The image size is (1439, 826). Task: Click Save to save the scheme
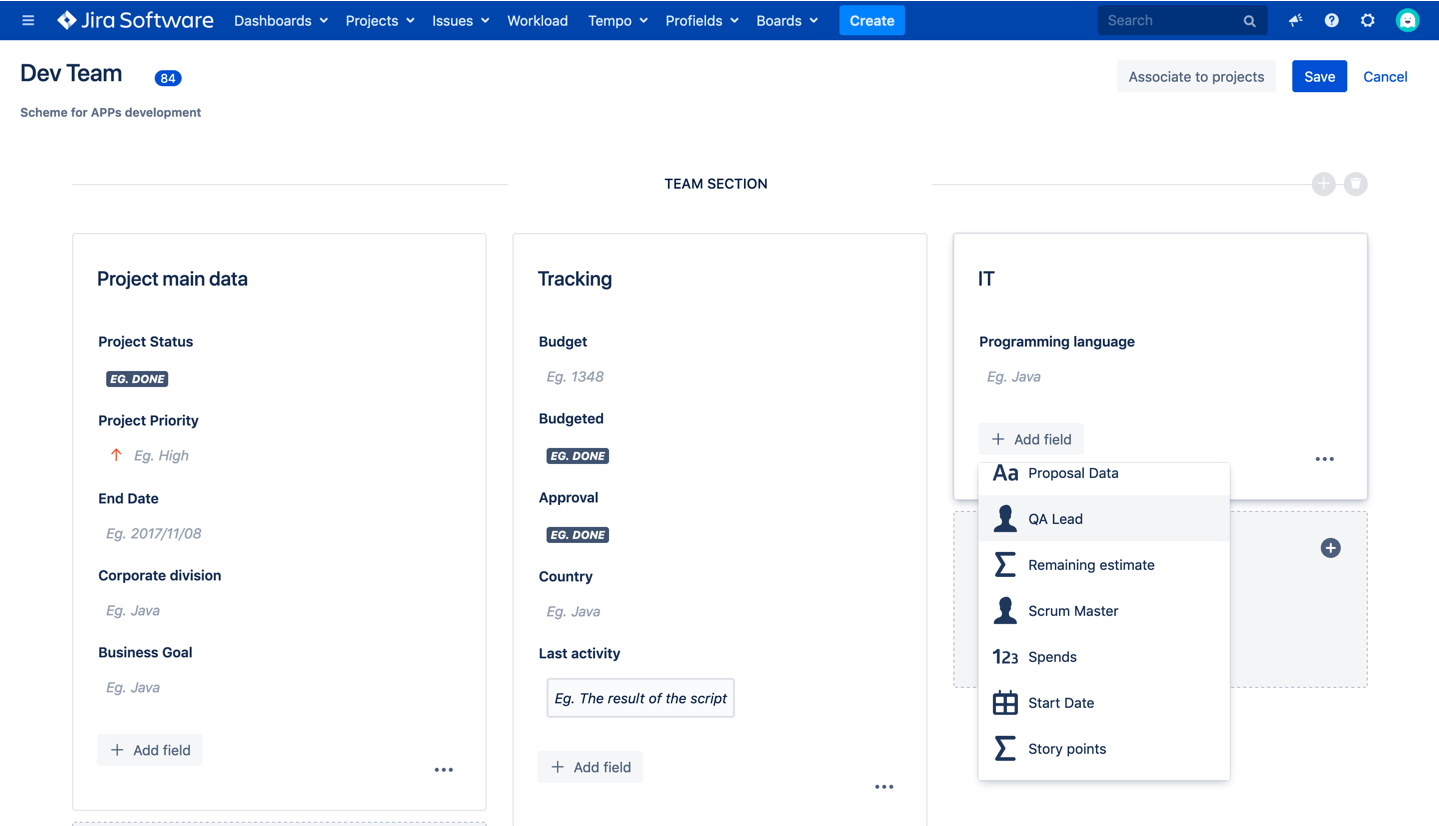(x=1318, y=76)
